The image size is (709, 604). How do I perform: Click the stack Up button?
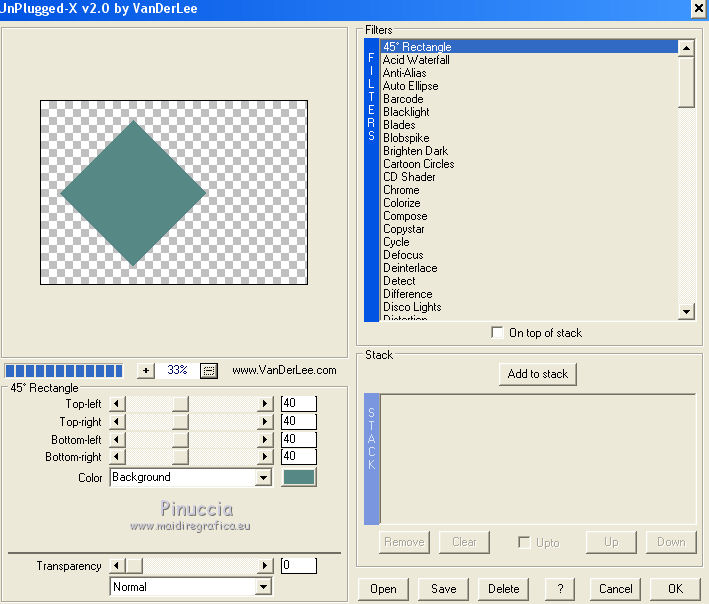pyautogui.click(x=611, y=542)
